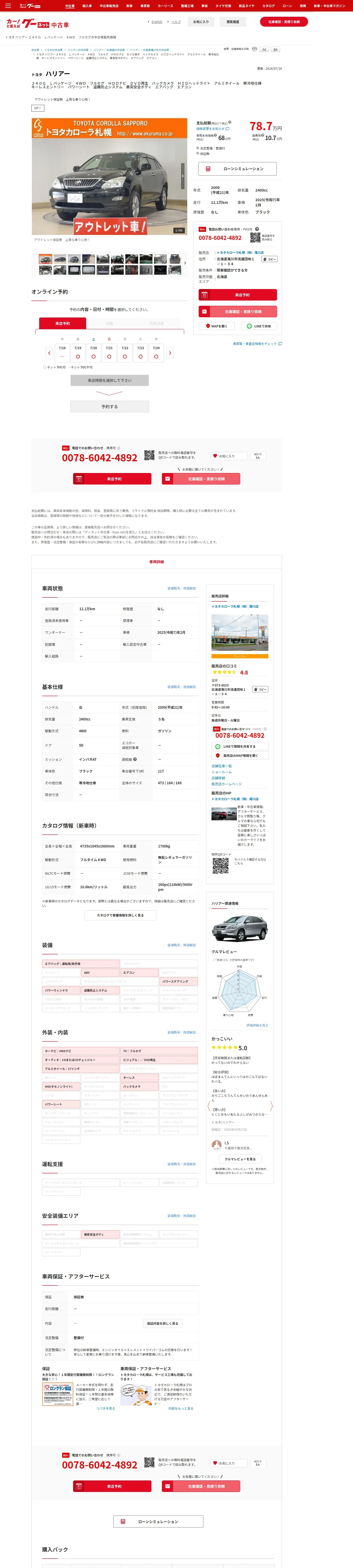Click help icon next to 支払総額
The image size is (353, 1568).
click(230, 123)
